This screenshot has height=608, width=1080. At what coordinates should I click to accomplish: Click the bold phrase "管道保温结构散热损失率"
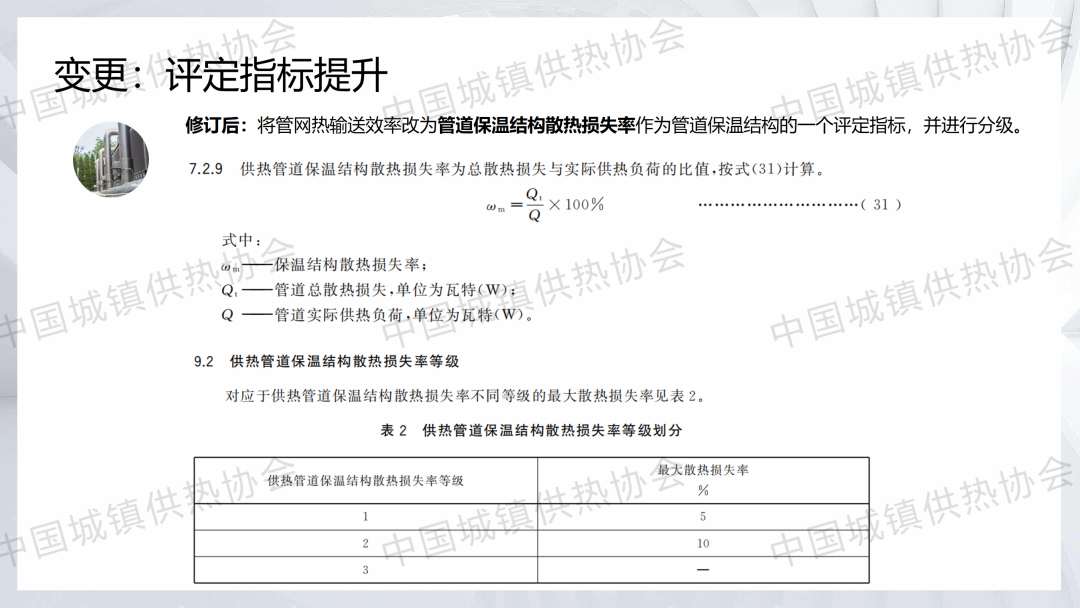[x=537, y=125]
